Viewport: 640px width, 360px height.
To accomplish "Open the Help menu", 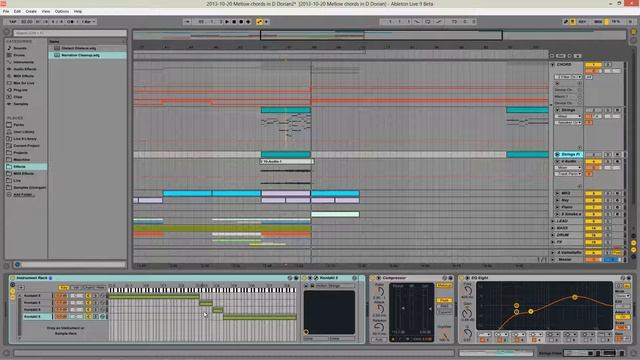I will coord(78,11).
